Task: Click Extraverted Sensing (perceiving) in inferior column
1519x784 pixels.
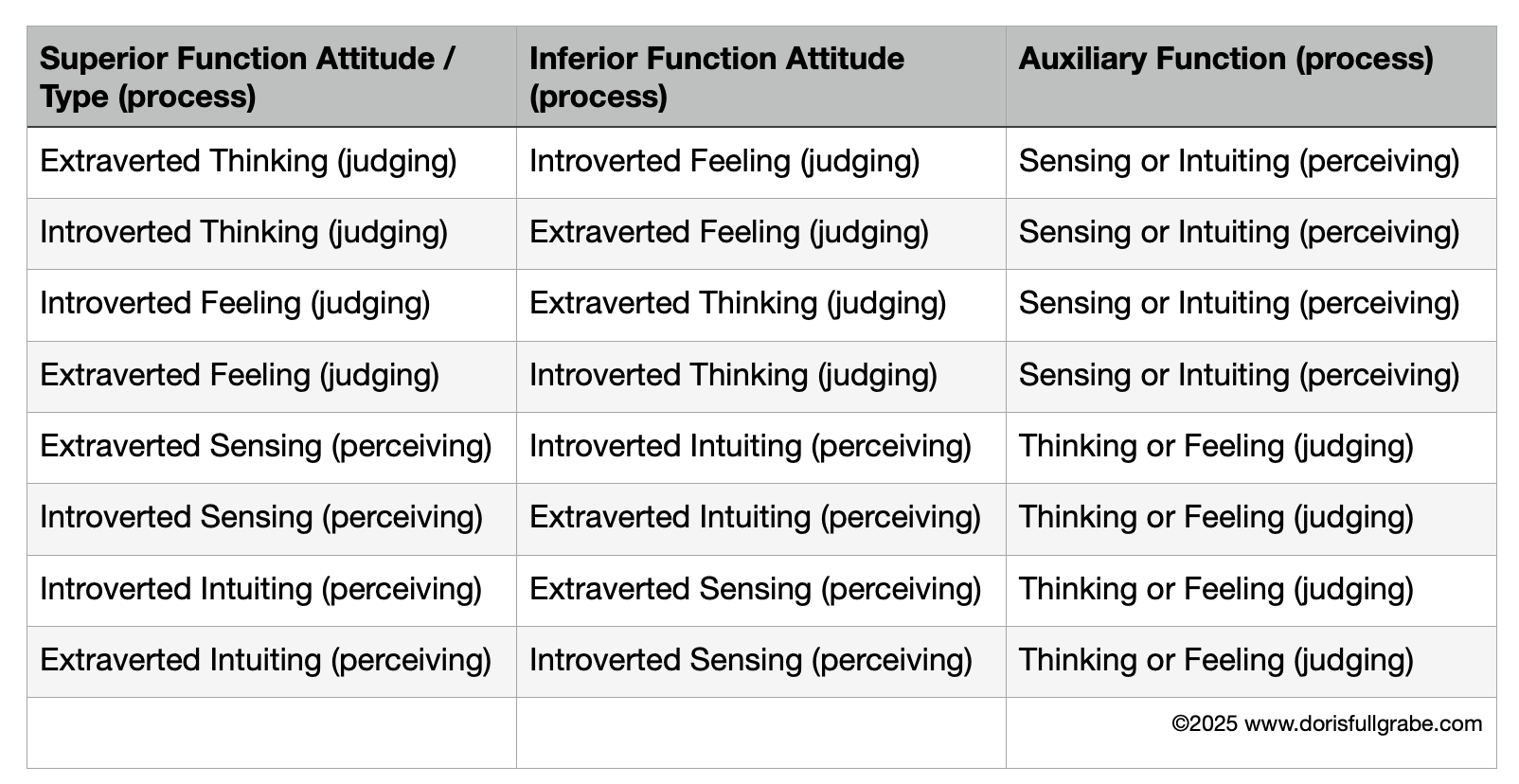Action: coord(760,590)
